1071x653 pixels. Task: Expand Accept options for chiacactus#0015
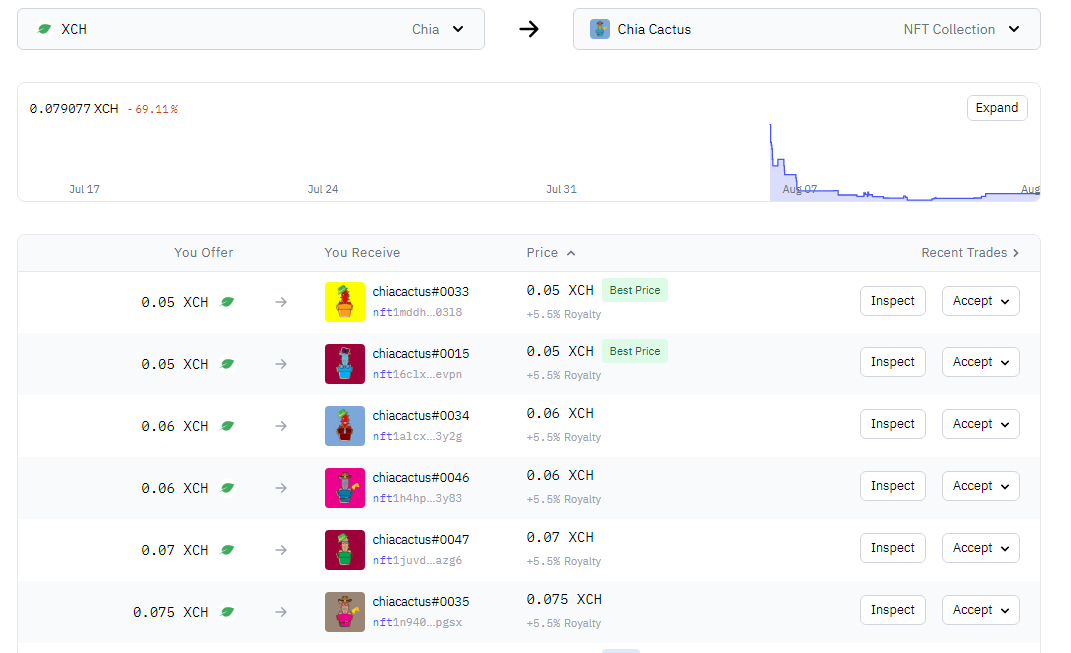981,362
